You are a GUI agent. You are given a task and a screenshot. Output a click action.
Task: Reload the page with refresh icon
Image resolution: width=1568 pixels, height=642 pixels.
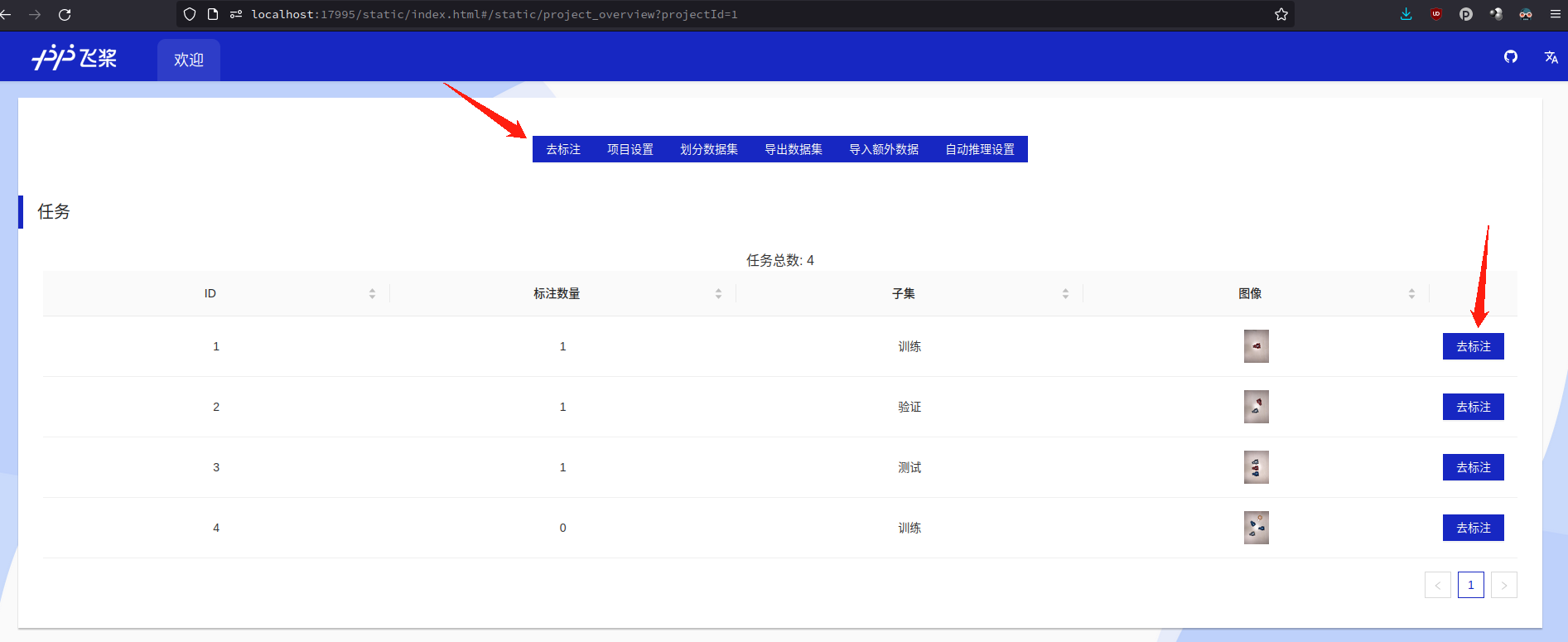click(65, 14)
